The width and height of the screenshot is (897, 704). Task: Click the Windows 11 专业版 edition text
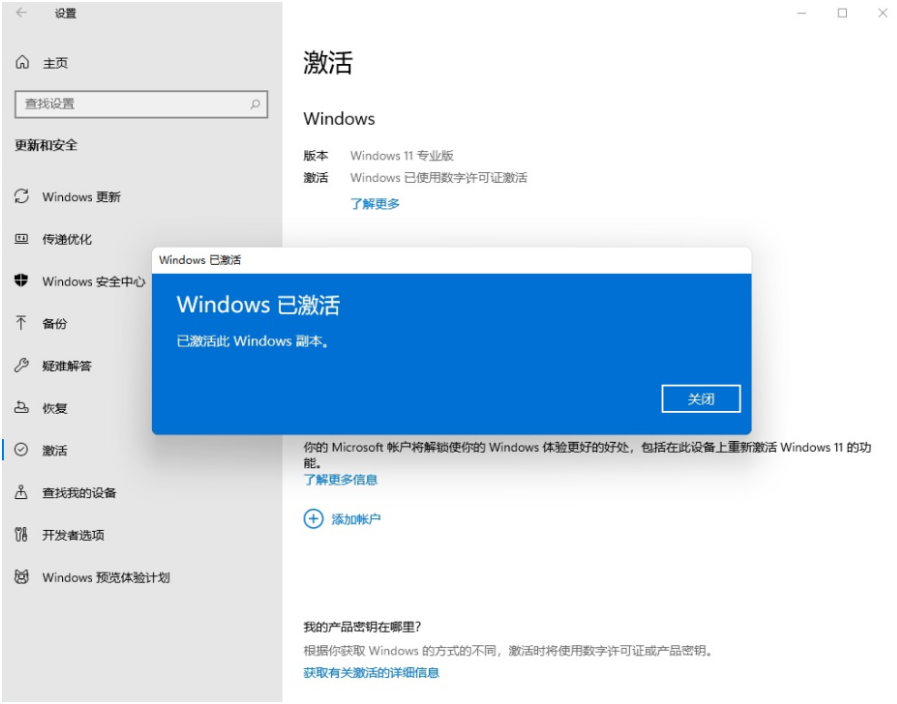(x=402, y=156)
